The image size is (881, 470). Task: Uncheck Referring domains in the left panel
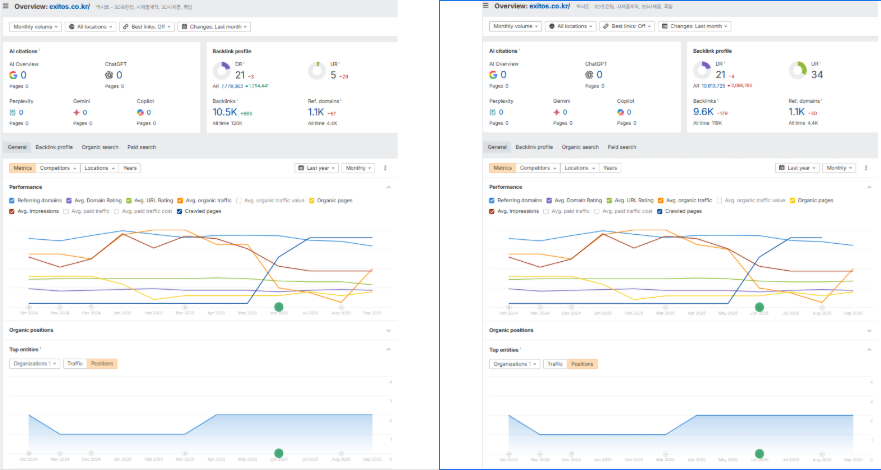[12, 200]
